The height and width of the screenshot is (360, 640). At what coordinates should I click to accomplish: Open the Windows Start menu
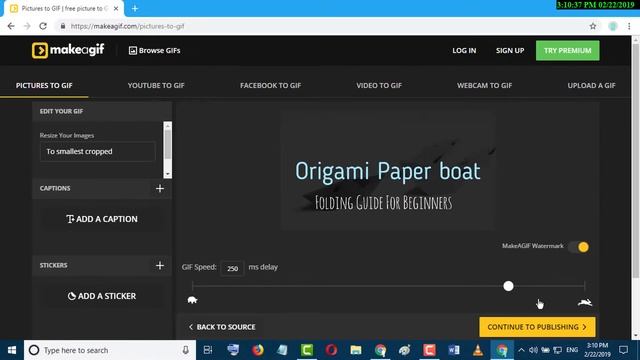(x=12, y=350)
